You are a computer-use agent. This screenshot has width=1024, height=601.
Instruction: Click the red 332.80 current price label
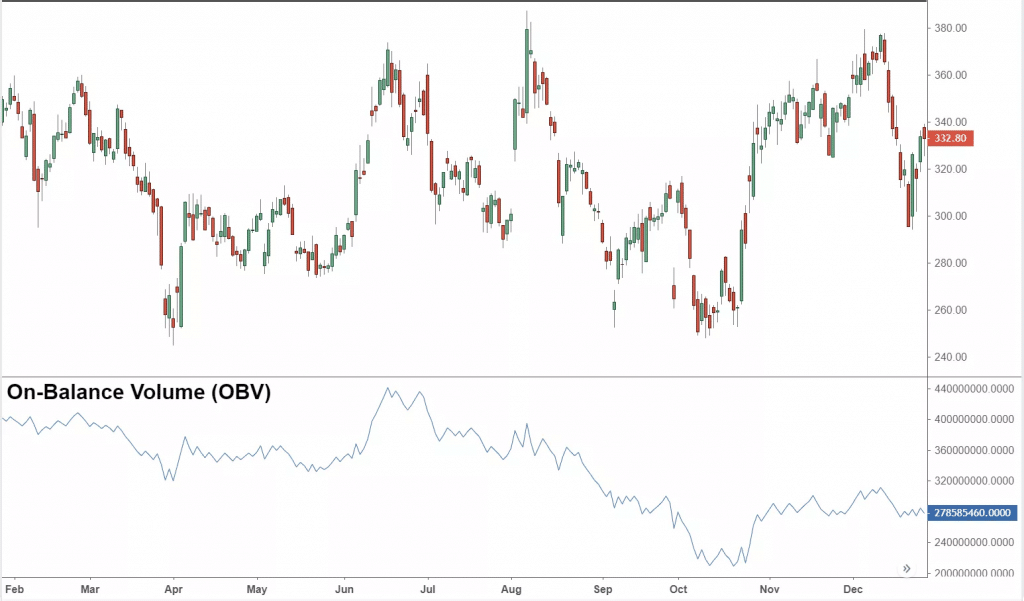[x=949, y=138]
